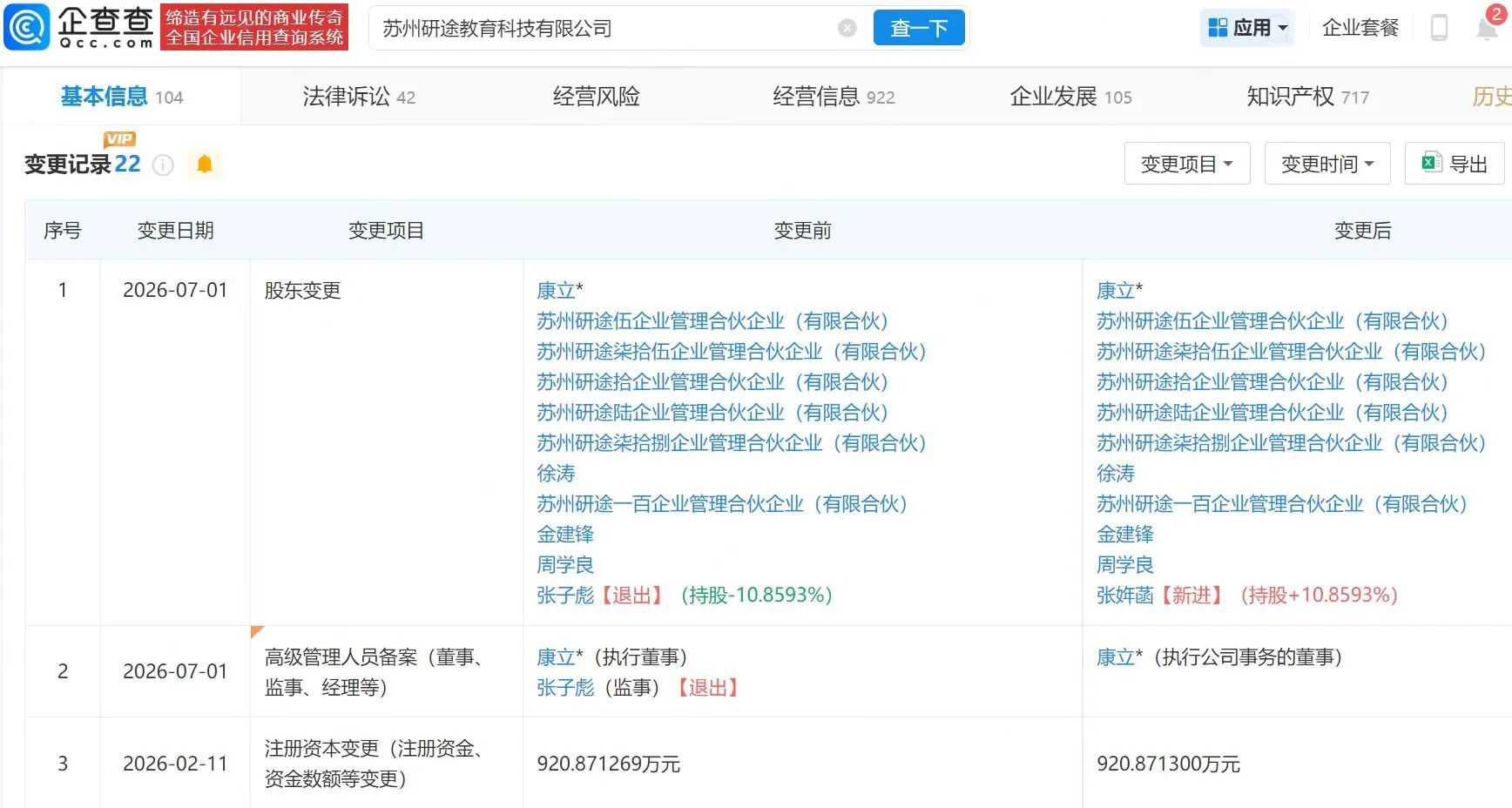The image size is (1512, 808).
Task: Open 金建锋 link in 变更后 column
Action: (1125, 535)
